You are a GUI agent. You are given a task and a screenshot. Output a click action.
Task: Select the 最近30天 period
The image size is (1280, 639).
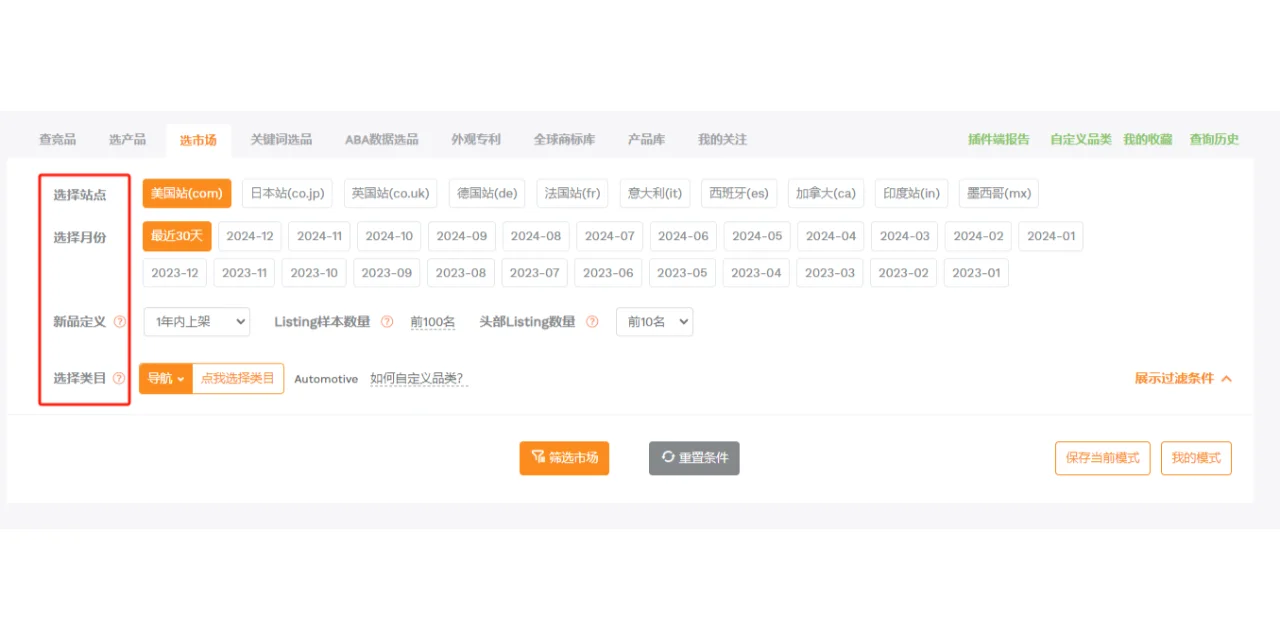[x=177, y=236]
